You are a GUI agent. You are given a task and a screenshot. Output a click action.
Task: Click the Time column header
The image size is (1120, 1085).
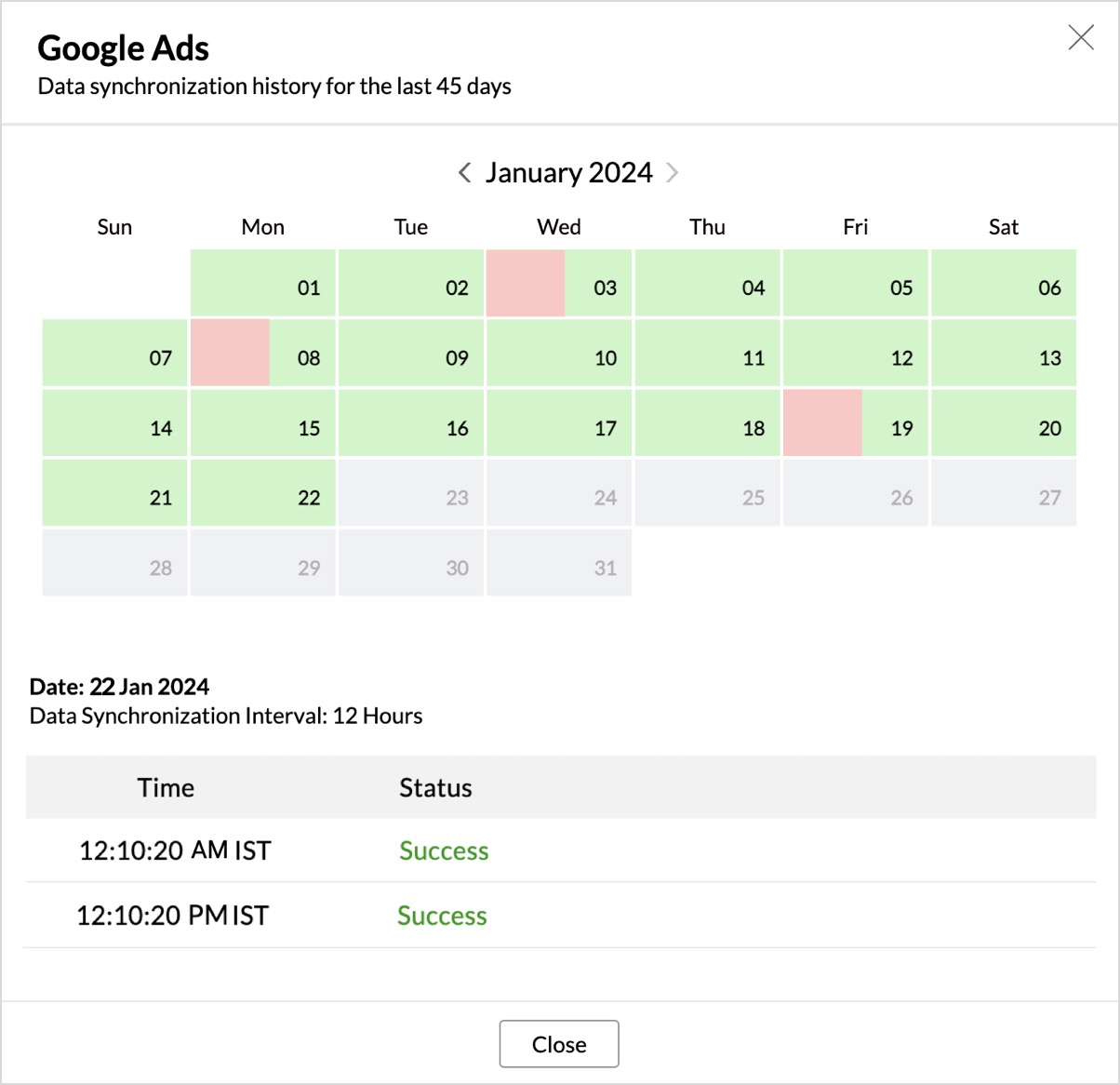tap(166, 787)
